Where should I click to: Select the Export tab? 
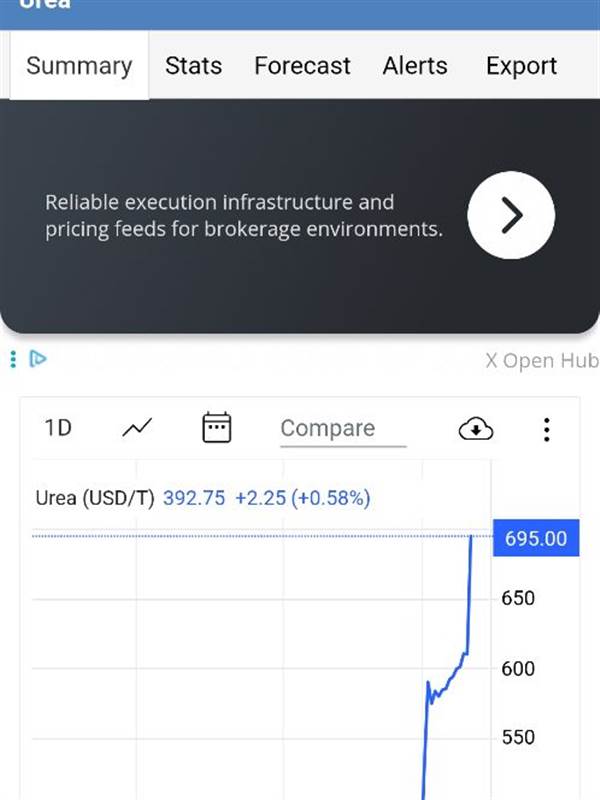coord(521,66)
